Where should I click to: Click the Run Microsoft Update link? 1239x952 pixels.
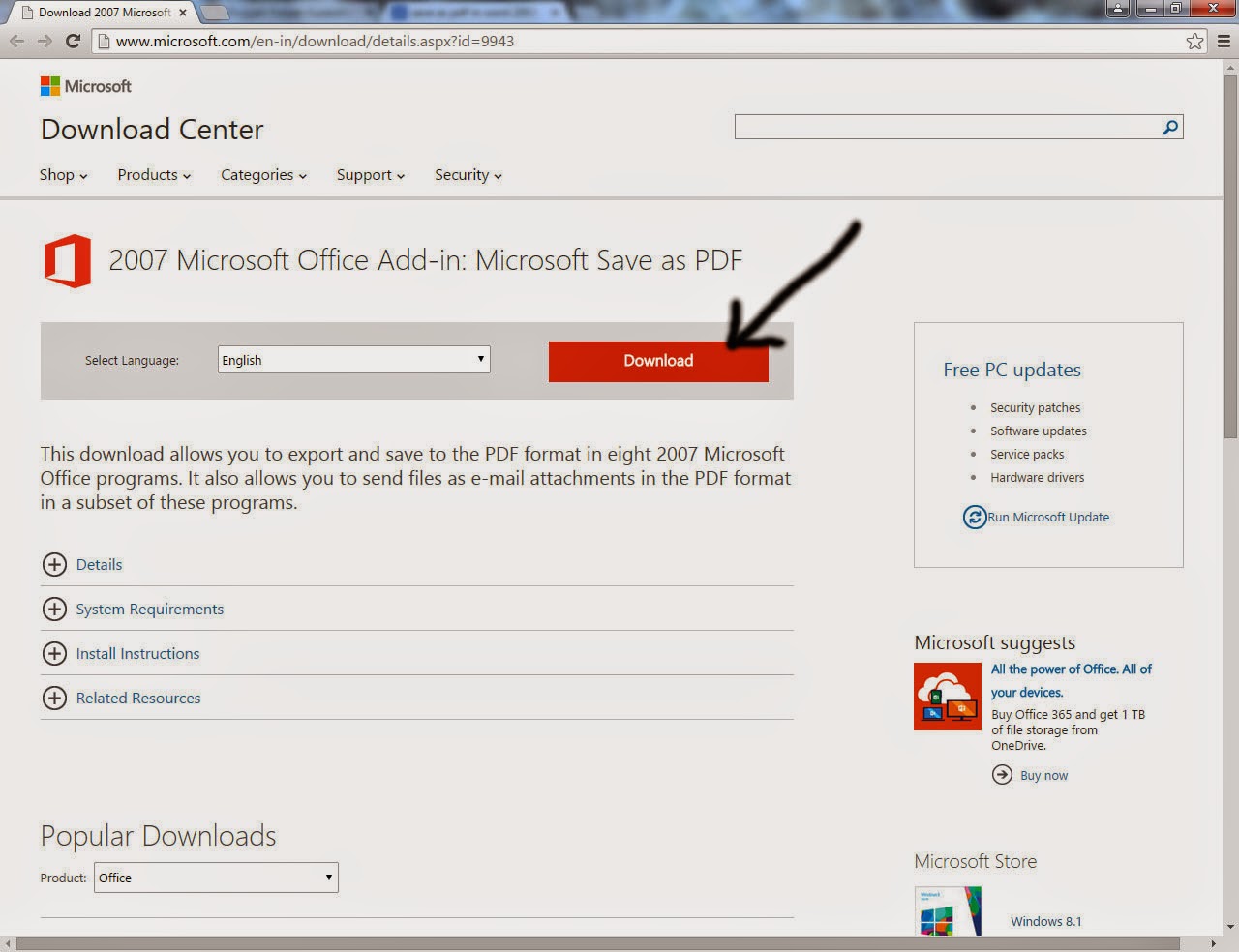click(x=1048, y=518)
